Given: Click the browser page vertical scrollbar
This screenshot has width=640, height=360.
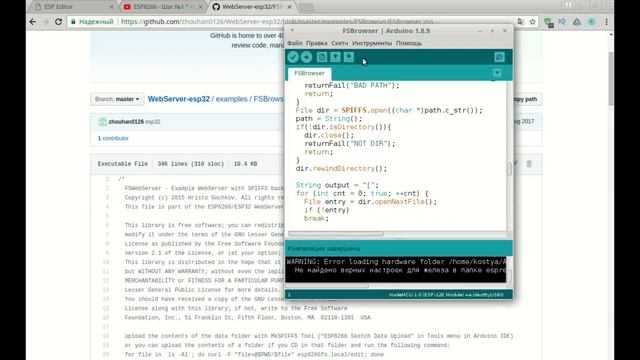Looking at the screenshot, I should [611, 78].
